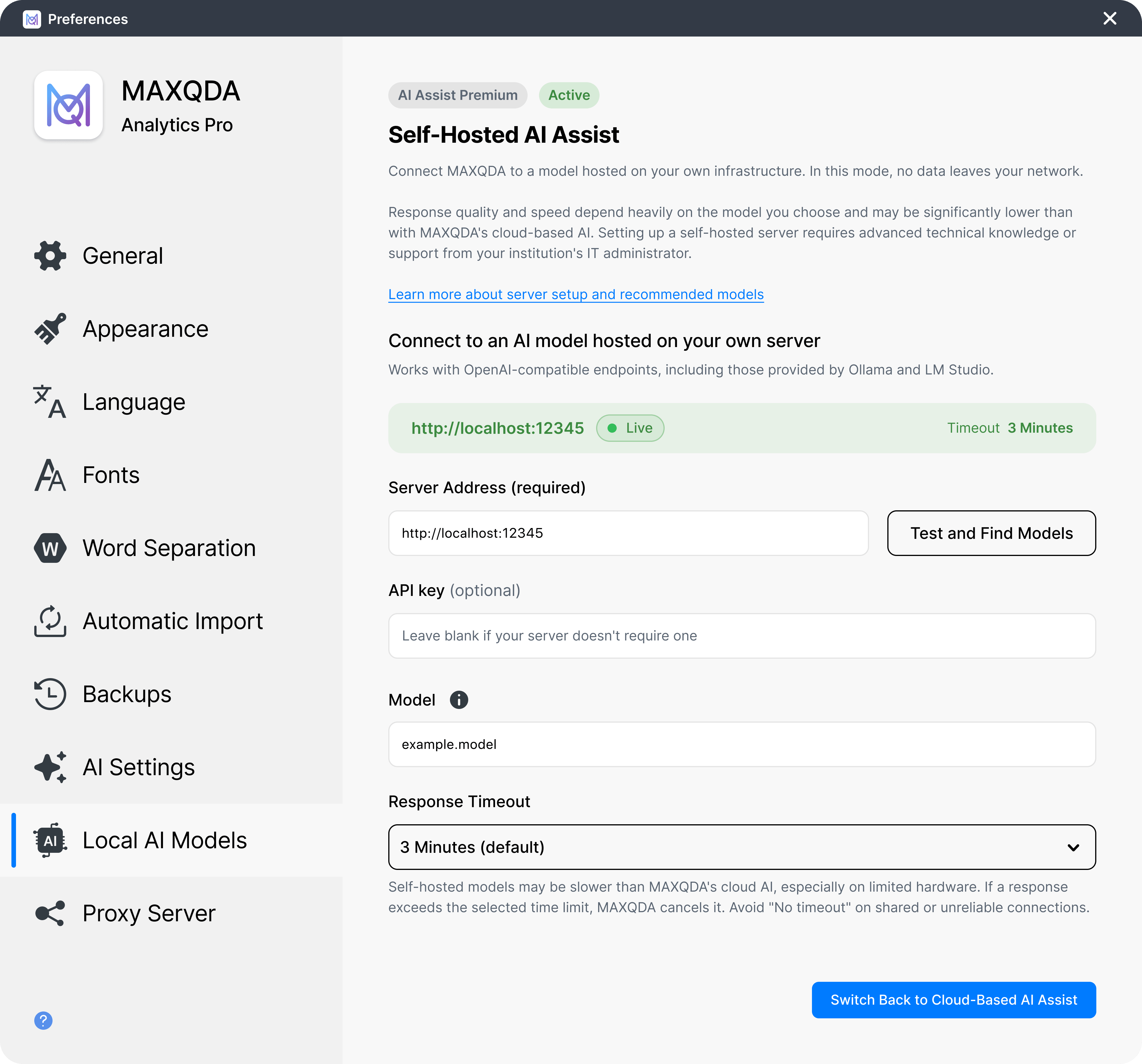This screenshot has width=1142, height=1064.
Task: Open the General preferences section
Action: 171,256
